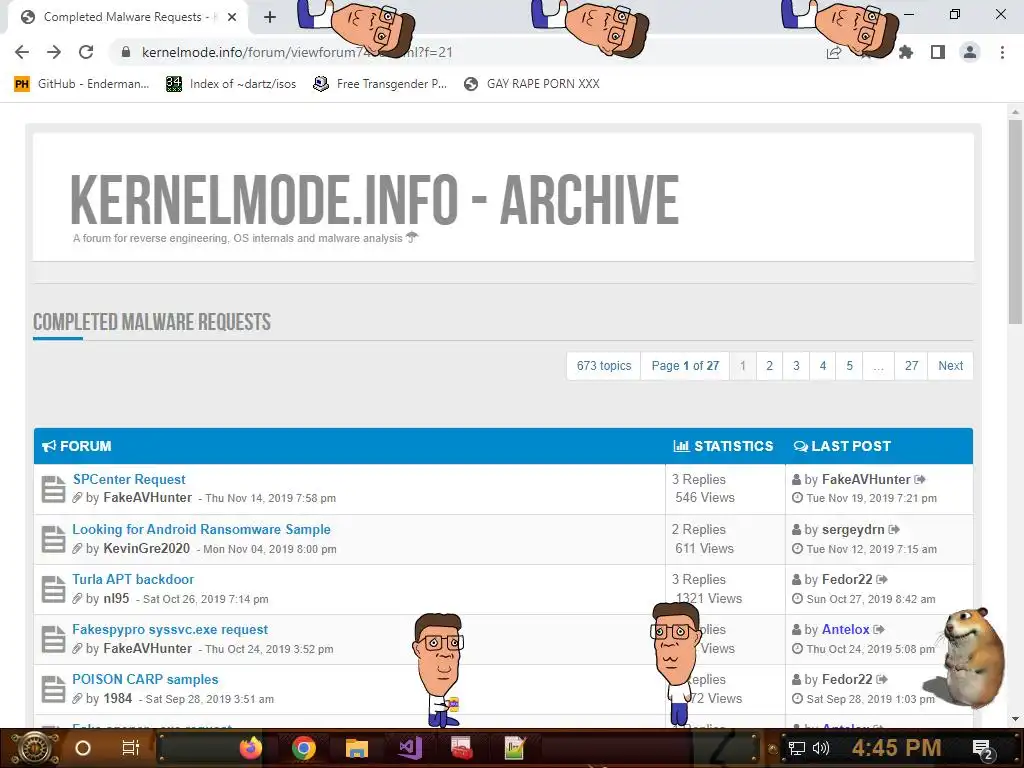Open Chrome side panel
The image size is (1024, 768).
[x=938, y=52]
